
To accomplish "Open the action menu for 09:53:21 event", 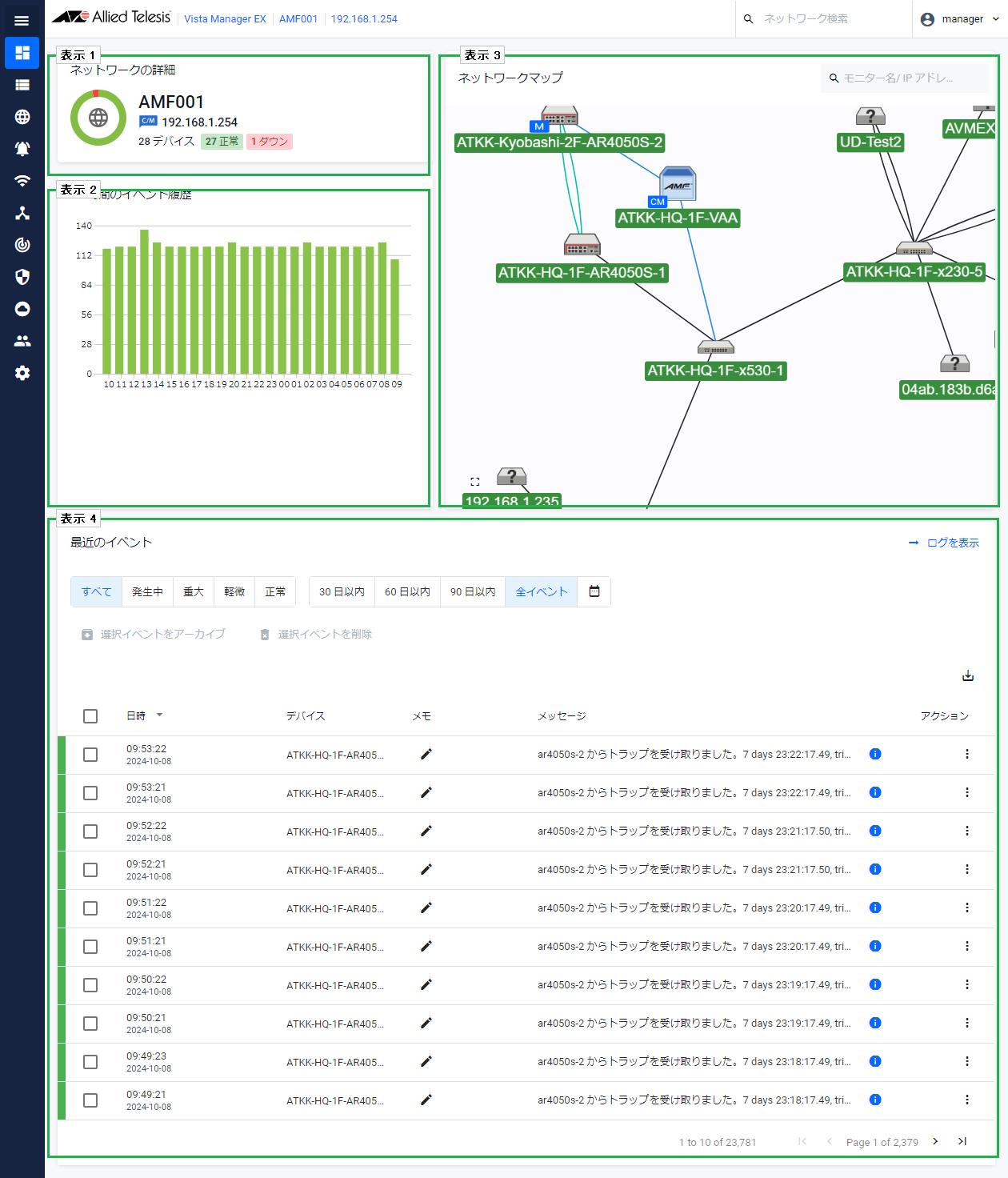I will click(967, 792).
